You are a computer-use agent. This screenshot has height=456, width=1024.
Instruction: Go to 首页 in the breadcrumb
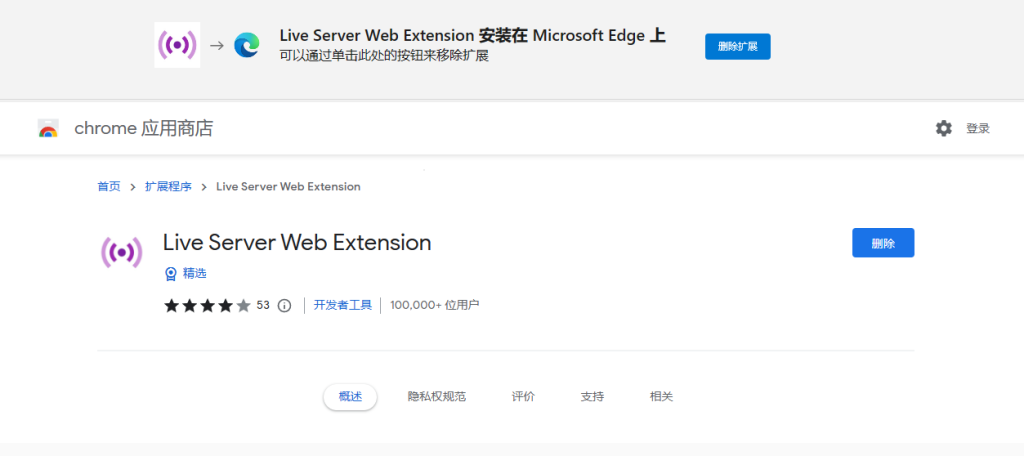[x=109, y=187]
